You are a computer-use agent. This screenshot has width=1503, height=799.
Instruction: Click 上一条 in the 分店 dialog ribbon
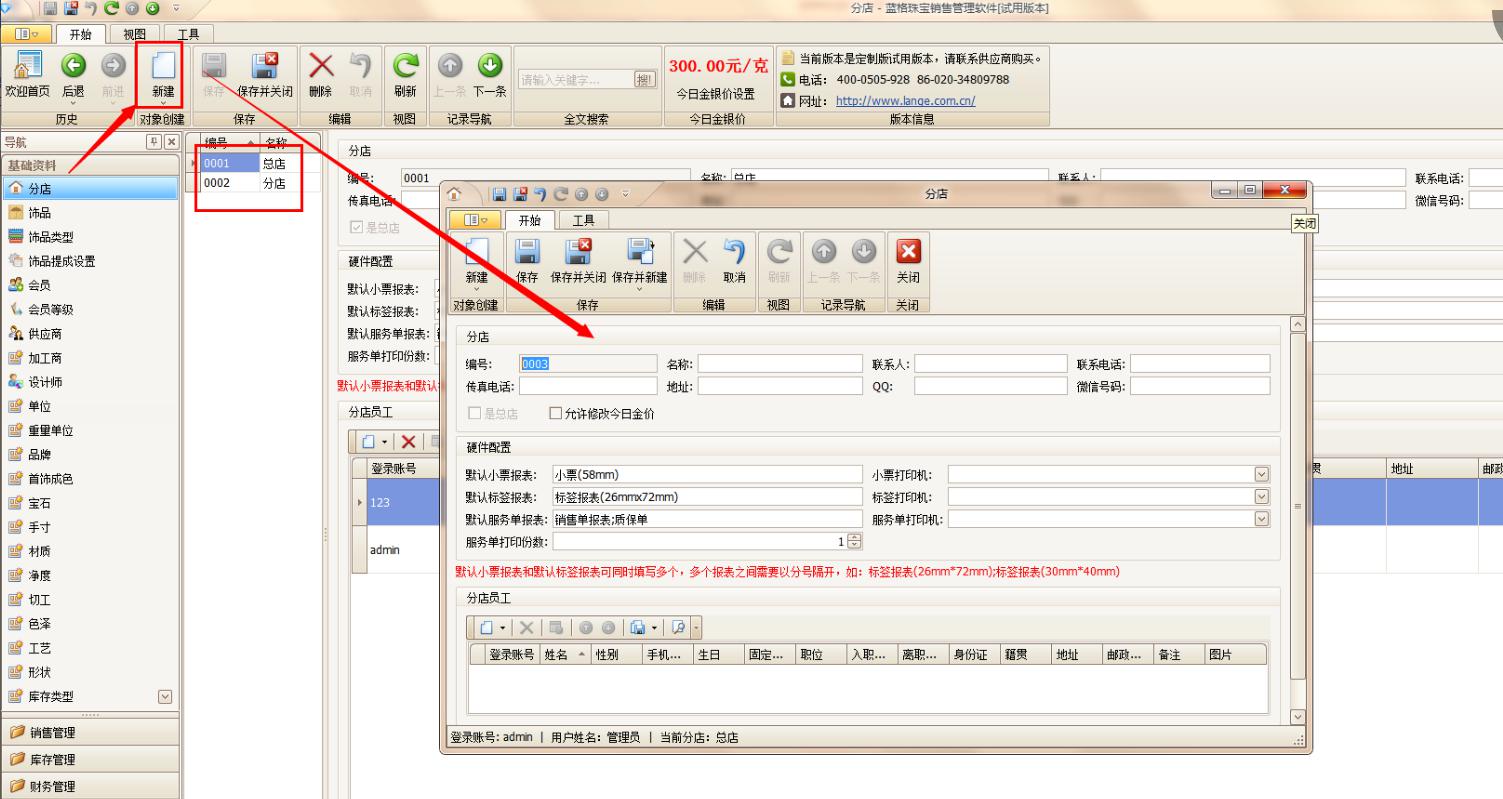[x=825, y=261]
